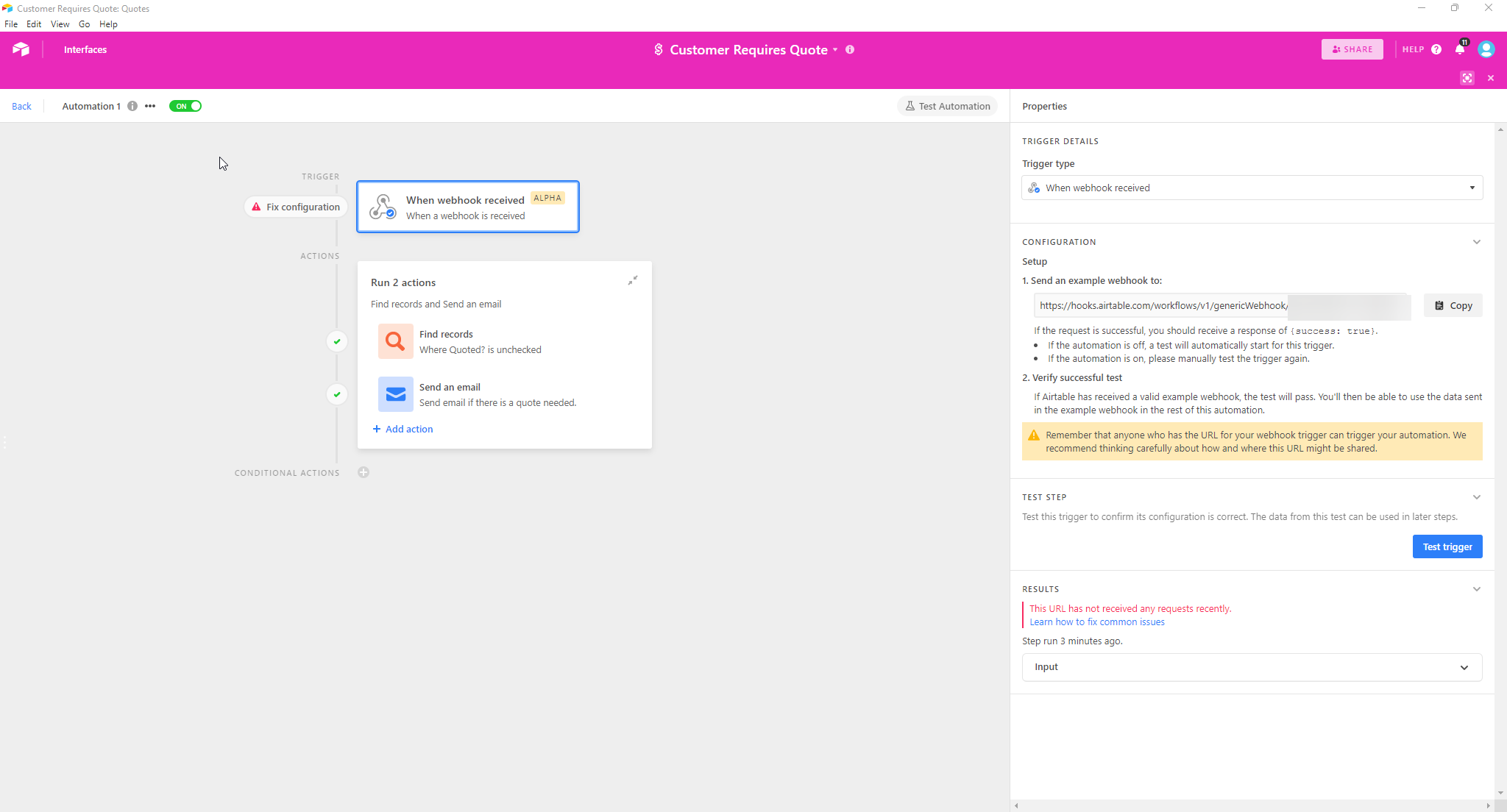Turn off the automation ON toggle

[185, 106]
